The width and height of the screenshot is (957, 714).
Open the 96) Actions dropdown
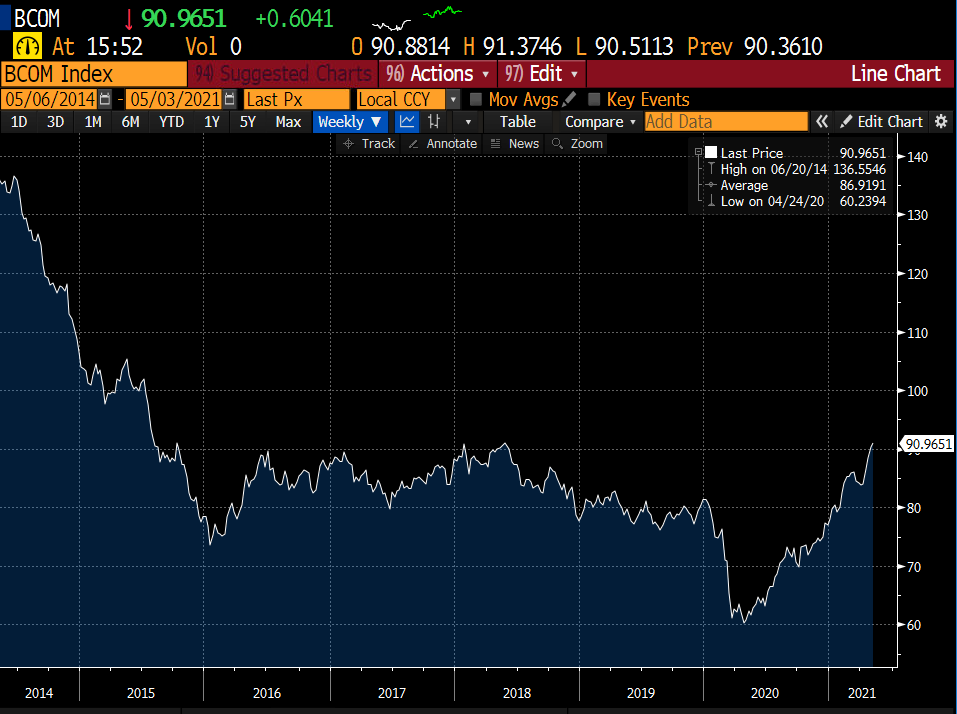point(438,74)
